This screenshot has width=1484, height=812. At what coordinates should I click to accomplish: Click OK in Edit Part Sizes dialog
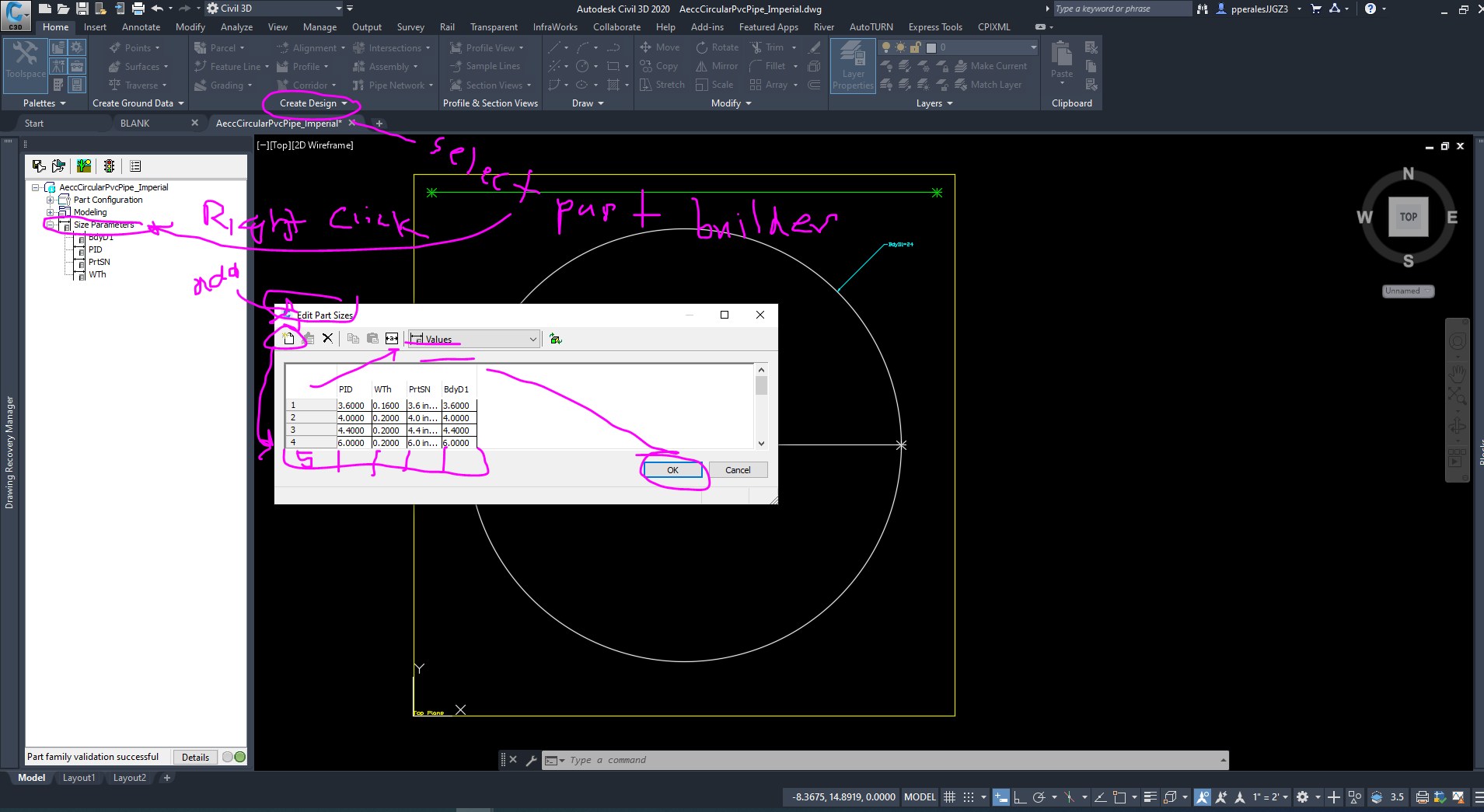672,470
